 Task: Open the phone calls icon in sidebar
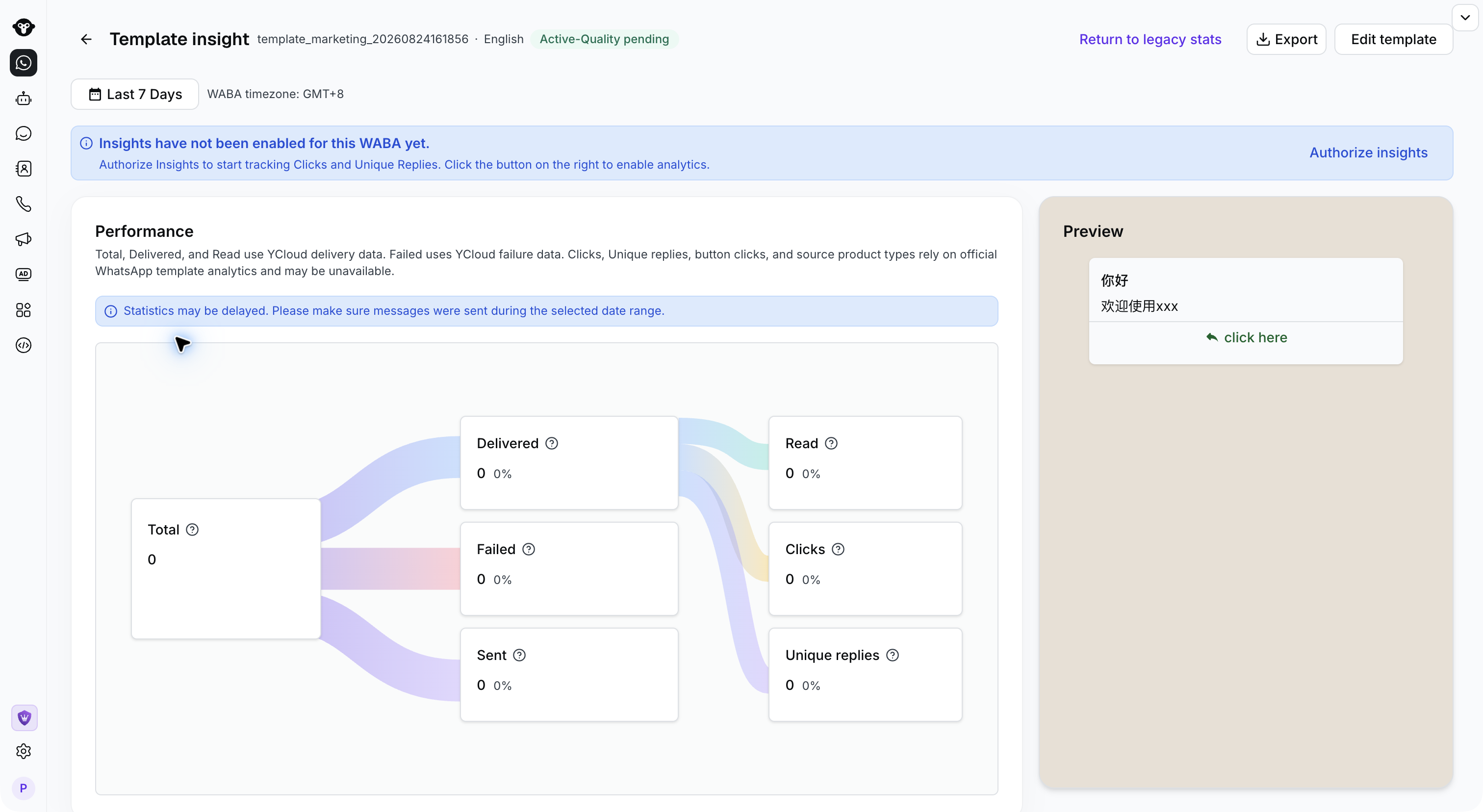(24, 203)
